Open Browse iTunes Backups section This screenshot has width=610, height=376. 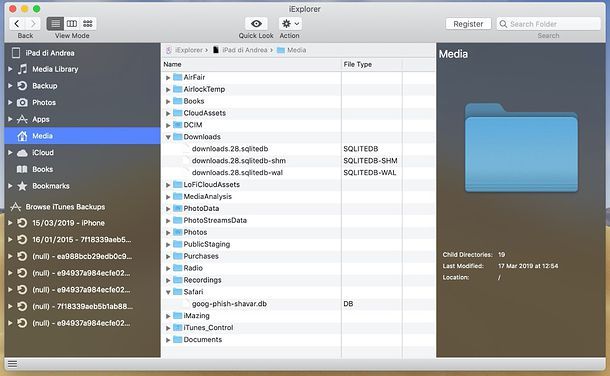65,207
